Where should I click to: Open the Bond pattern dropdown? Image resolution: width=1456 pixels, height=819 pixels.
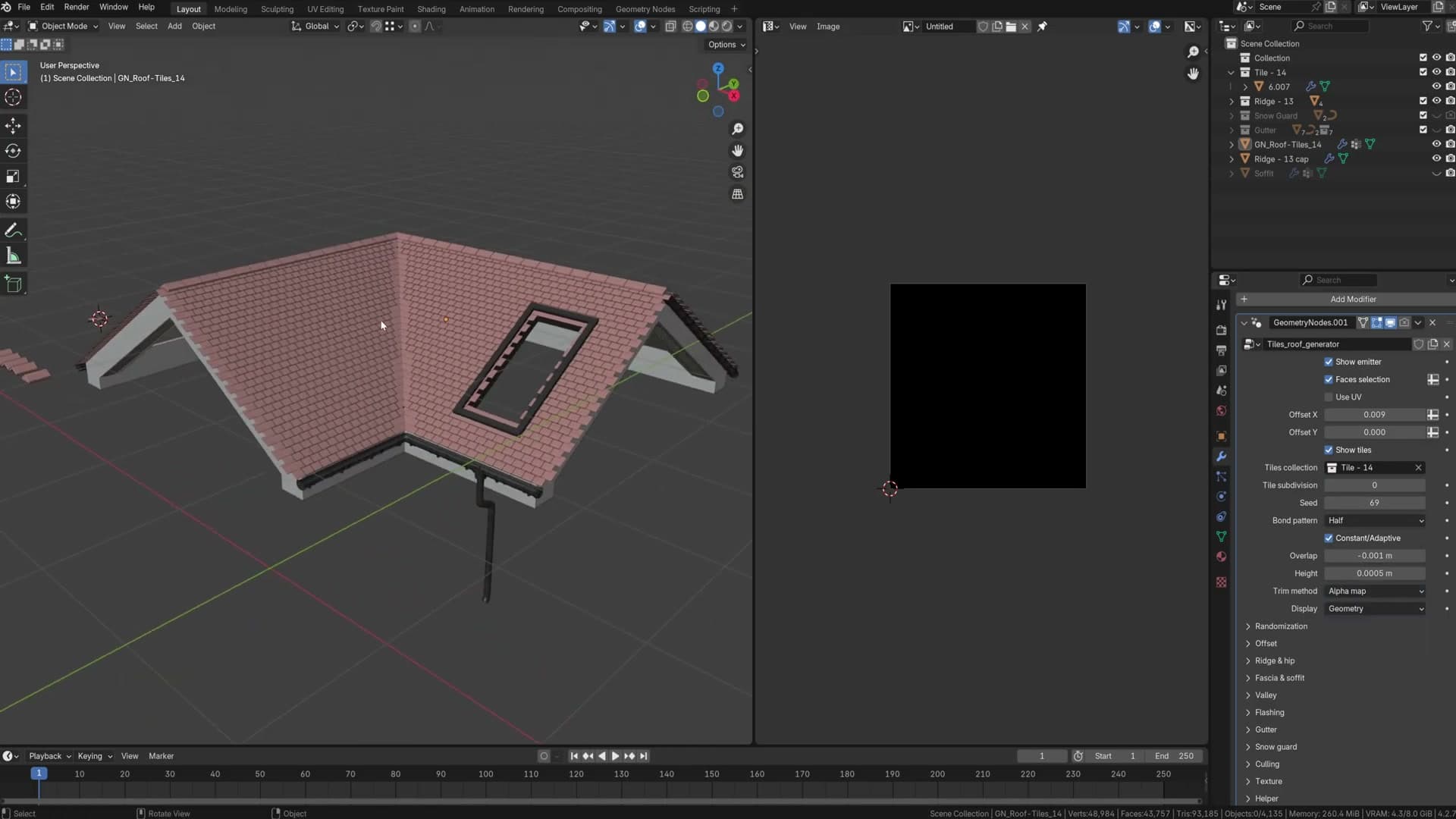coord(1375,521)
